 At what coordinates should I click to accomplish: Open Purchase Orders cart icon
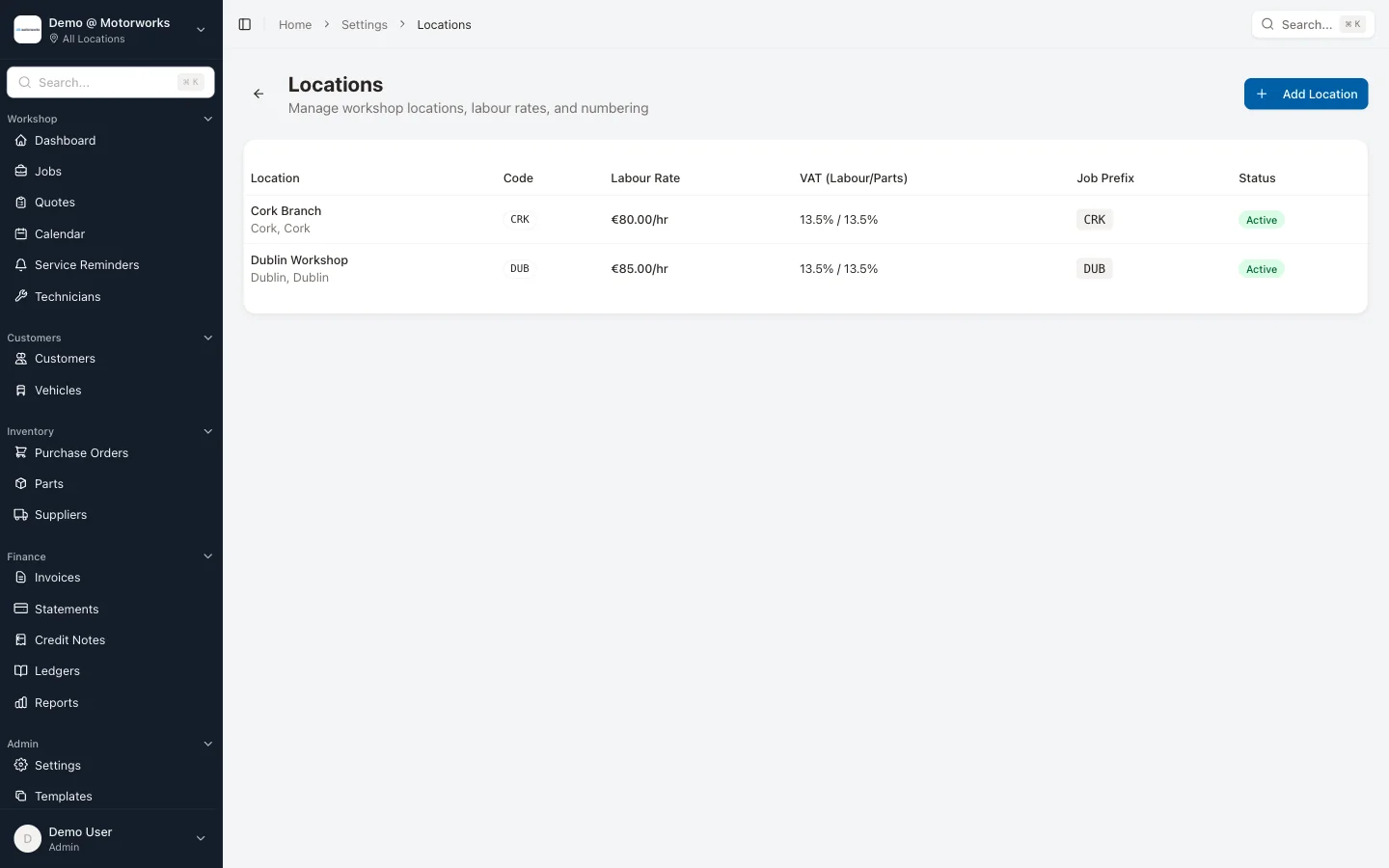(x=21, y=452)
